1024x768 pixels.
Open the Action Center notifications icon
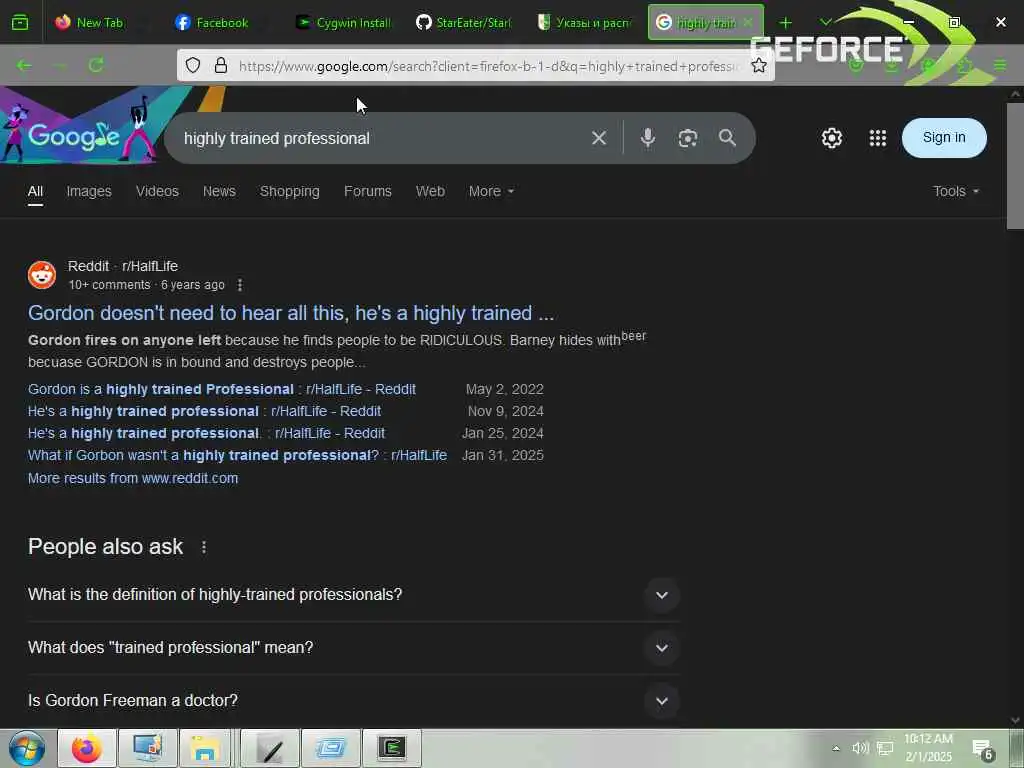pyautogui.click(x=983, y=749)
